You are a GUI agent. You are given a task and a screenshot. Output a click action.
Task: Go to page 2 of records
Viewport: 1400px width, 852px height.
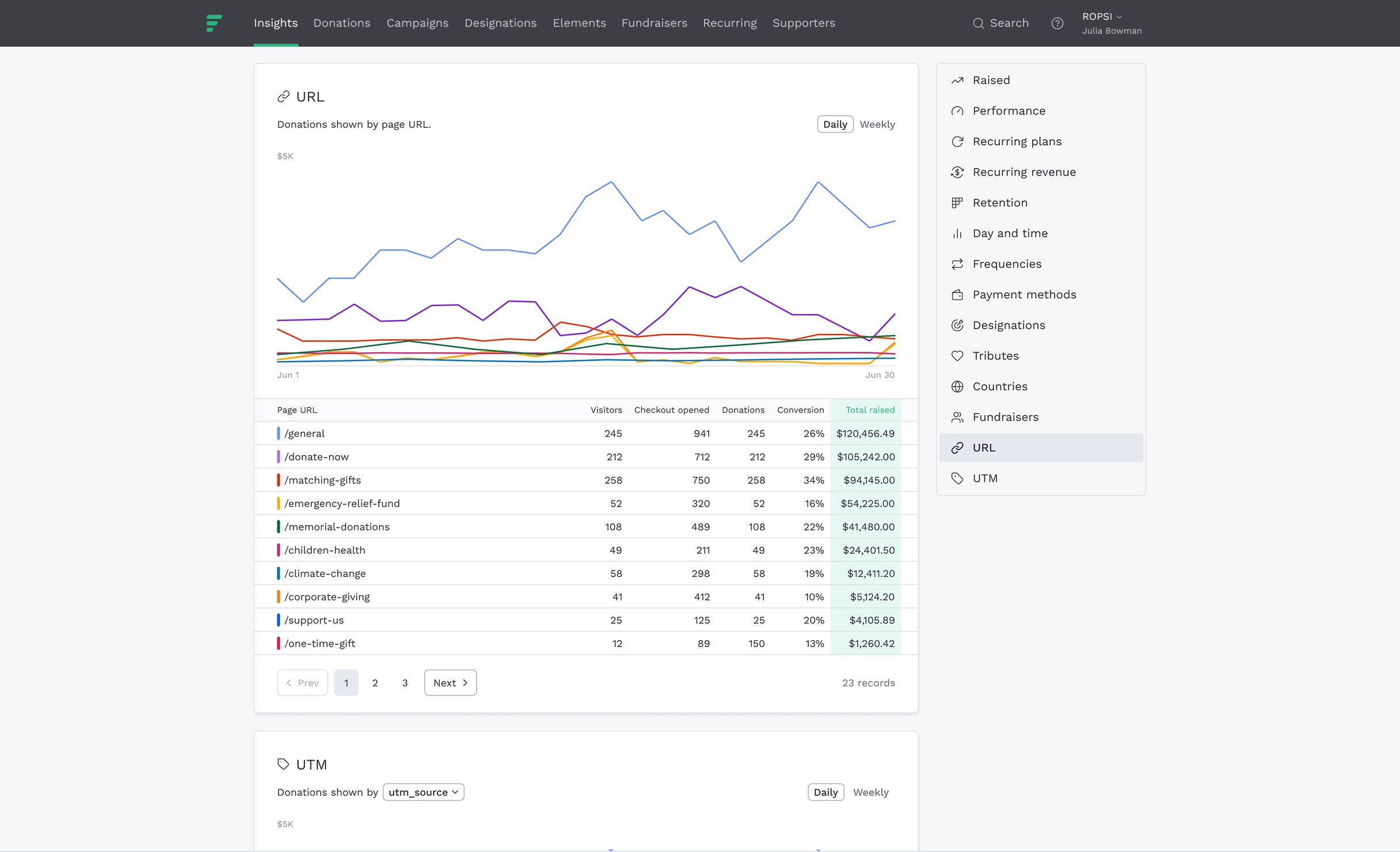[375, 683]
